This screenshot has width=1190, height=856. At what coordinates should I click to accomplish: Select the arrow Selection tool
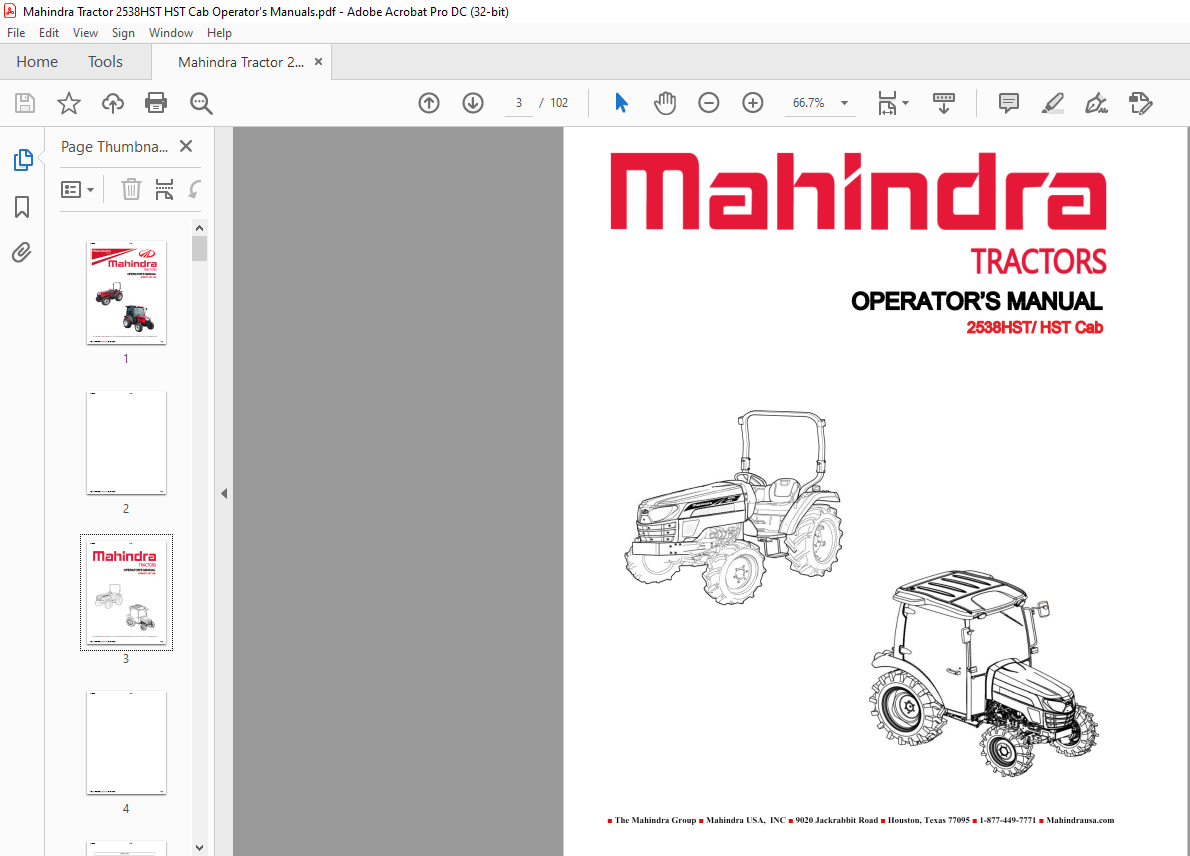pos(621,102)
